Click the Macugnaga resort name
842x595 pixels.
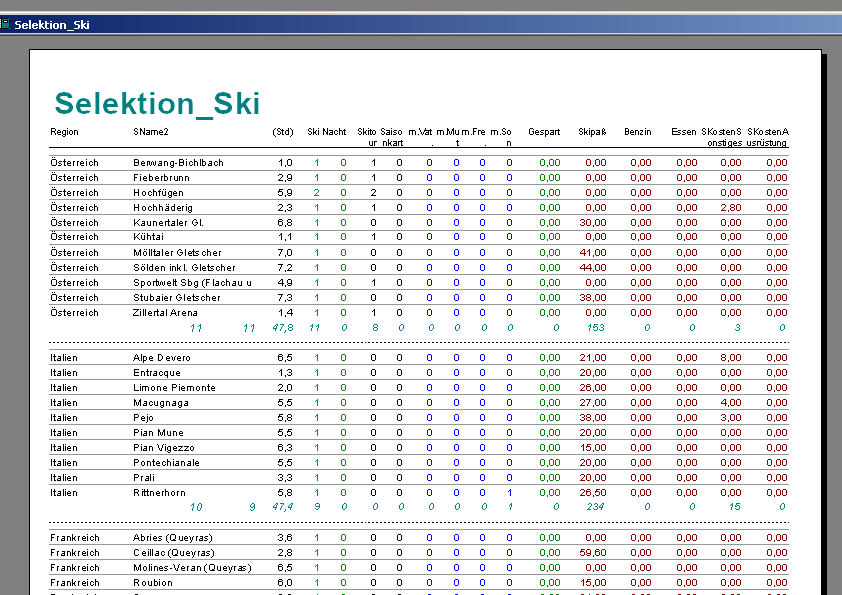pos(160,402)
